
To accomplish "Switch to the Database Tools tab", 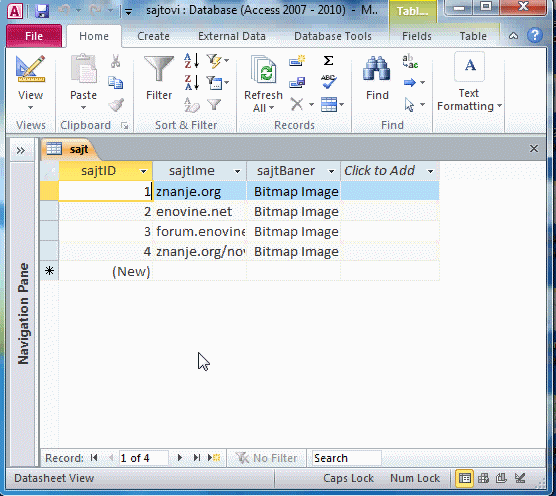I will (x=333, y=36).
